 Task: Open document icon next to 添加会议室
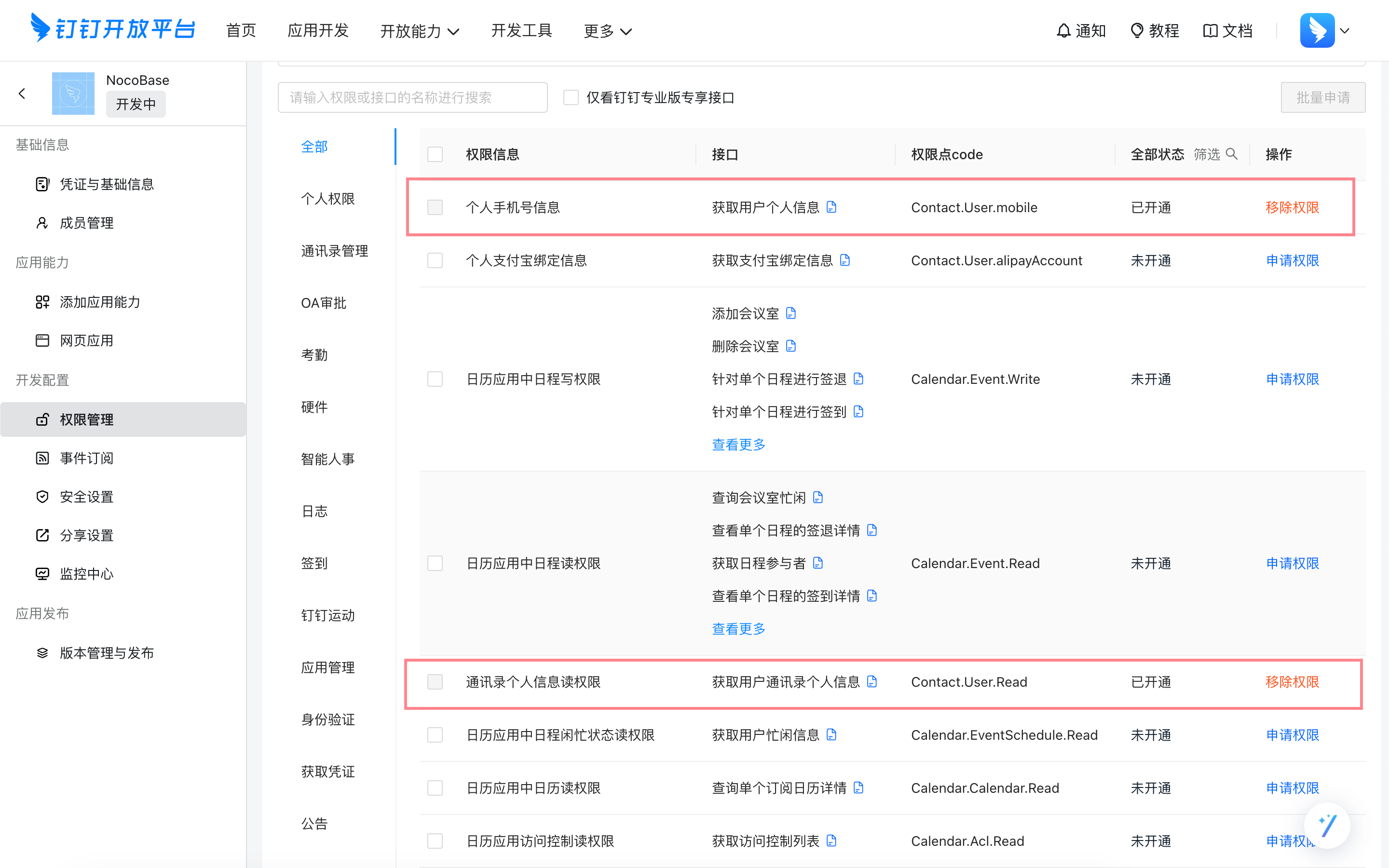click(791, 313)
